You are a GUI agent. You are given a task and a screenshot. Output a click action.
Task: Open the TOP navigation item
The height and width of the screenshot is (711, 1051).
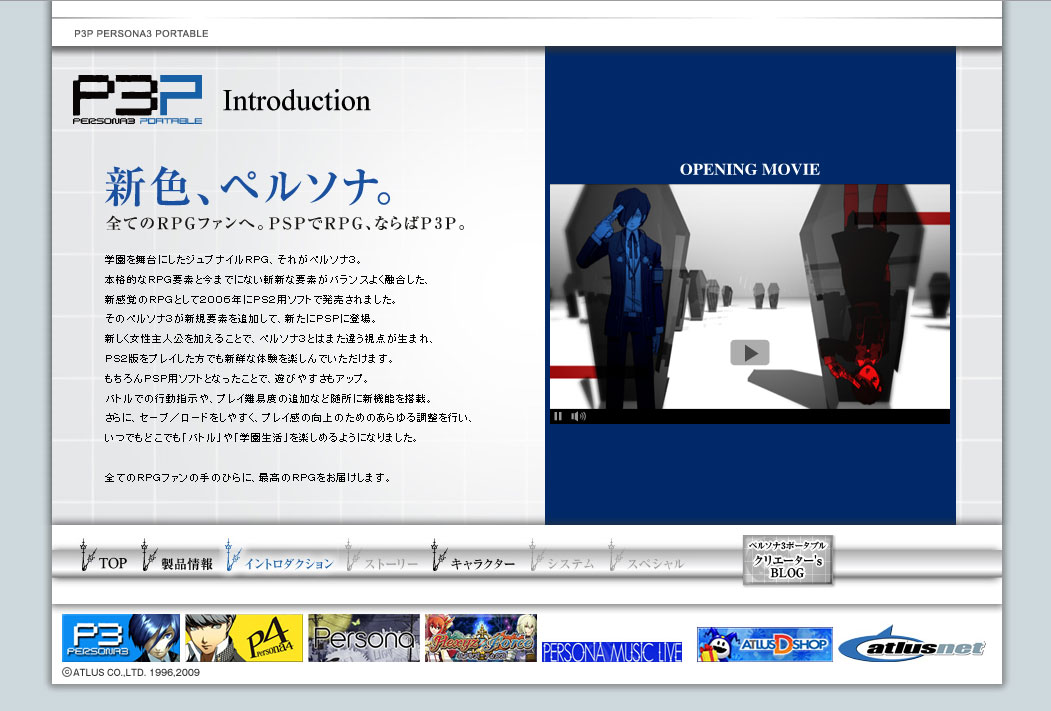(x=103, y=556)
